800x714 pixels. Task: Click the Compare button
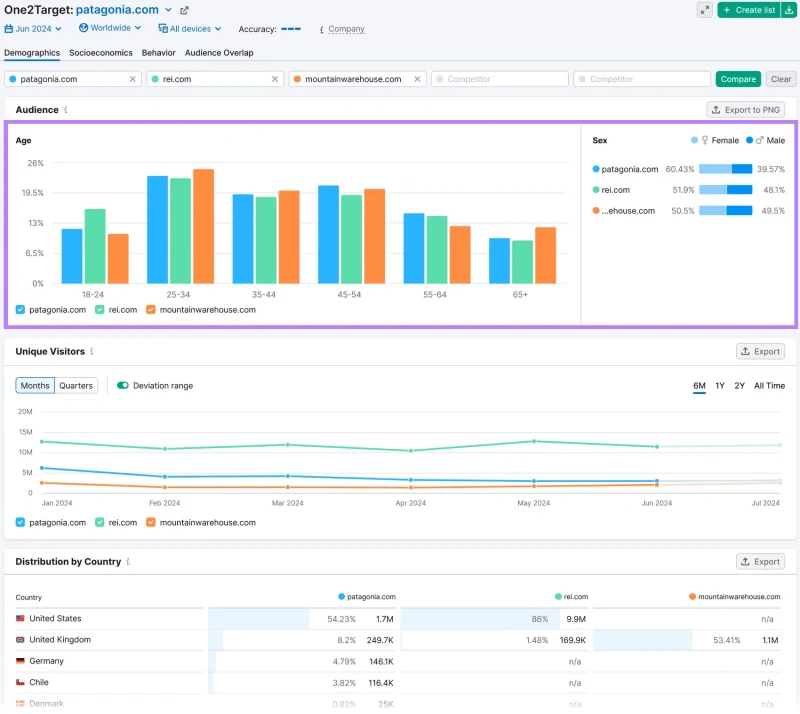pos(738,79)
